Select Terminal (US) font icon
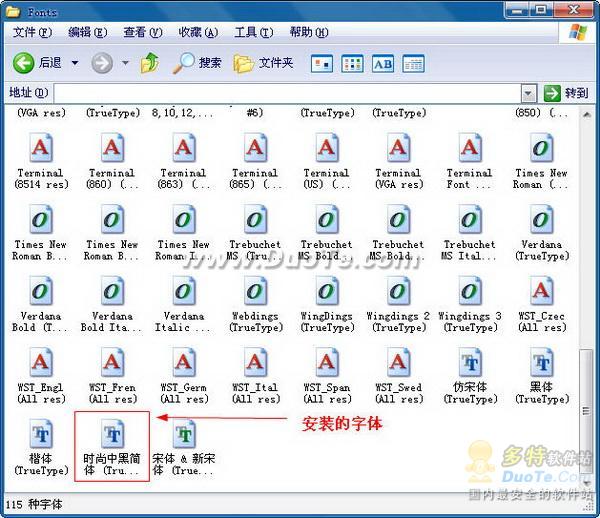The image size is (600, 518). click(x=326, y=161)
